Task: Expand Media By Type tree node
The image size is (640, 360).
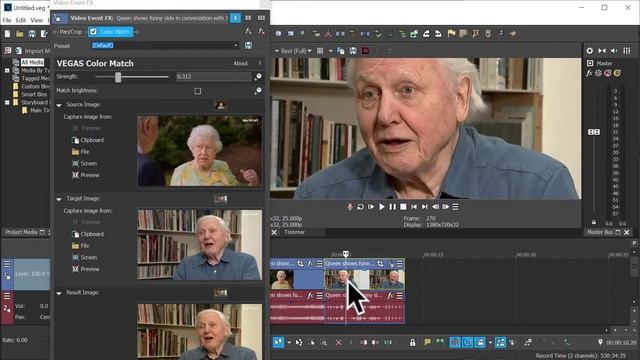Action: [7, 71]
